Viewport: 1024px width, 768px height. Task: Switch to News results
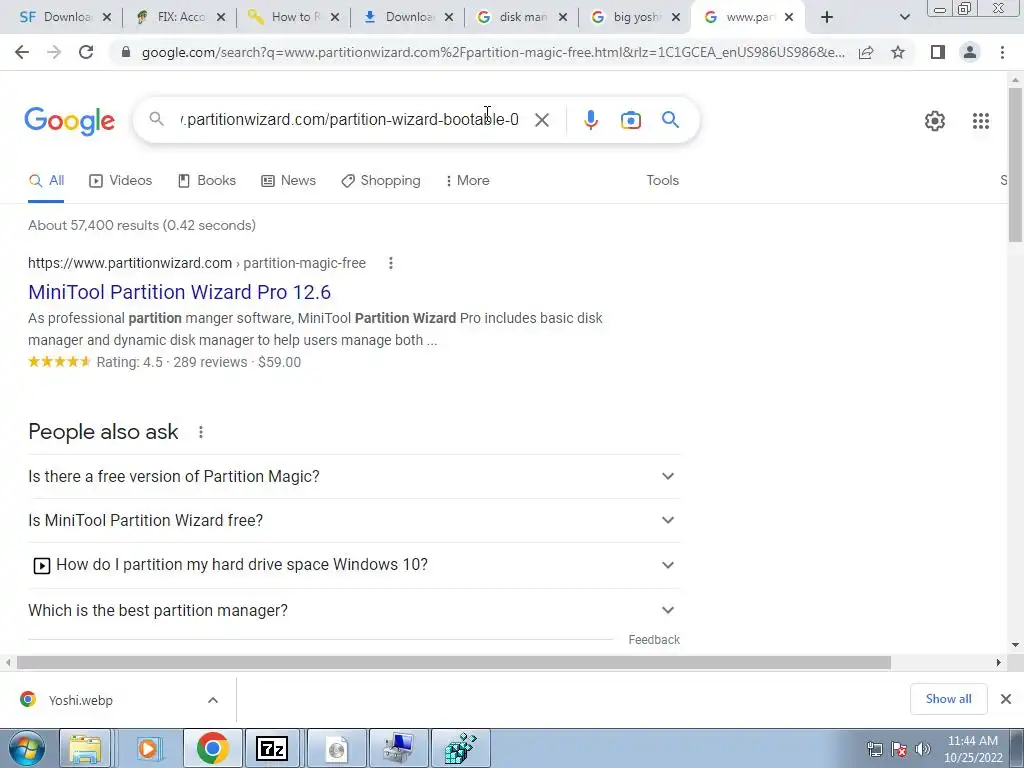pyautogui.click(x=289, y=181)
